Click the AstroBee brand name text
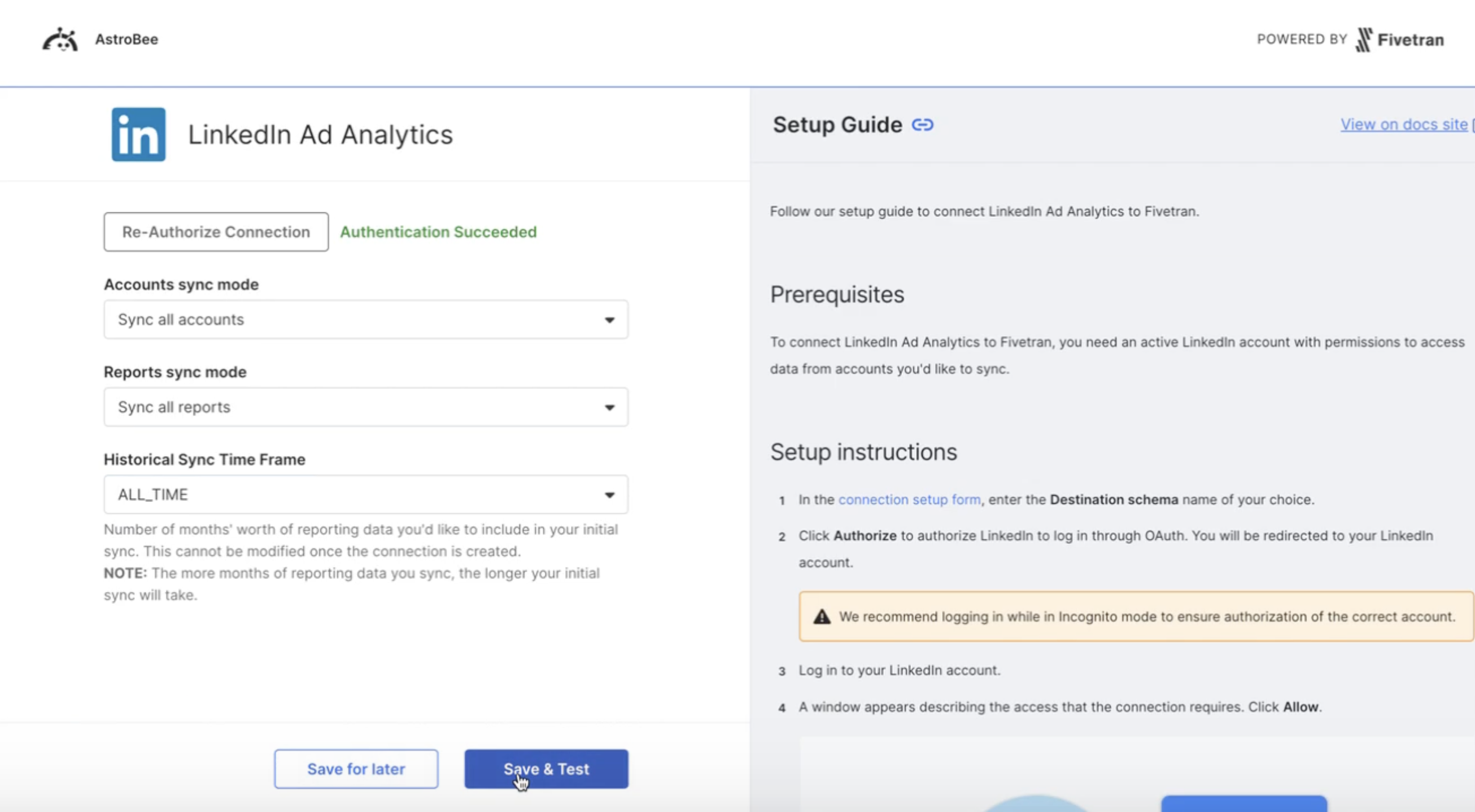The image size is (1475, 812). [x=126, y=40]
